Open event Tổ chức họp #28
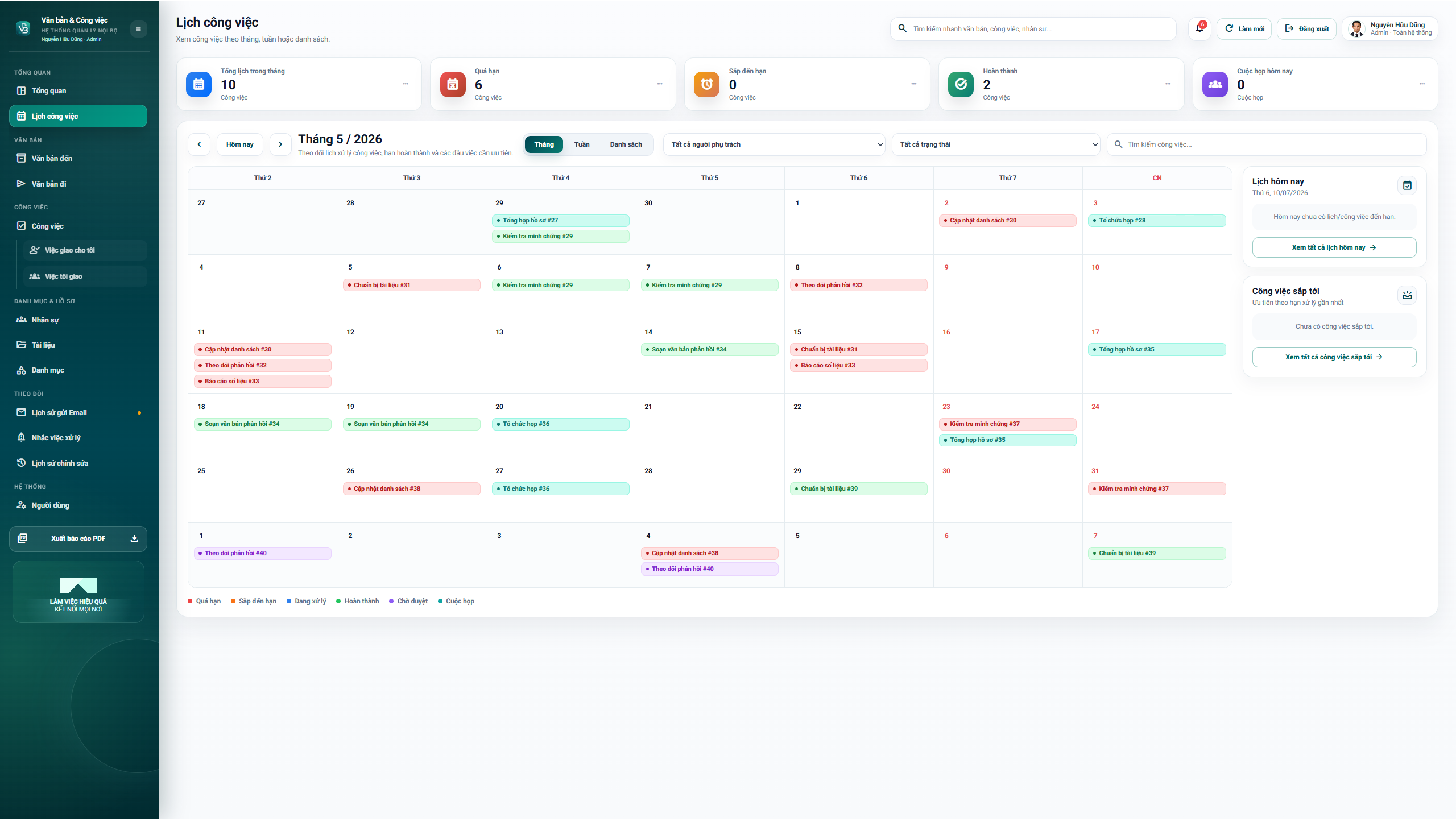The width and height of the screenshot is (1456, 819). pyautogui.click(x=1157, y=221)
